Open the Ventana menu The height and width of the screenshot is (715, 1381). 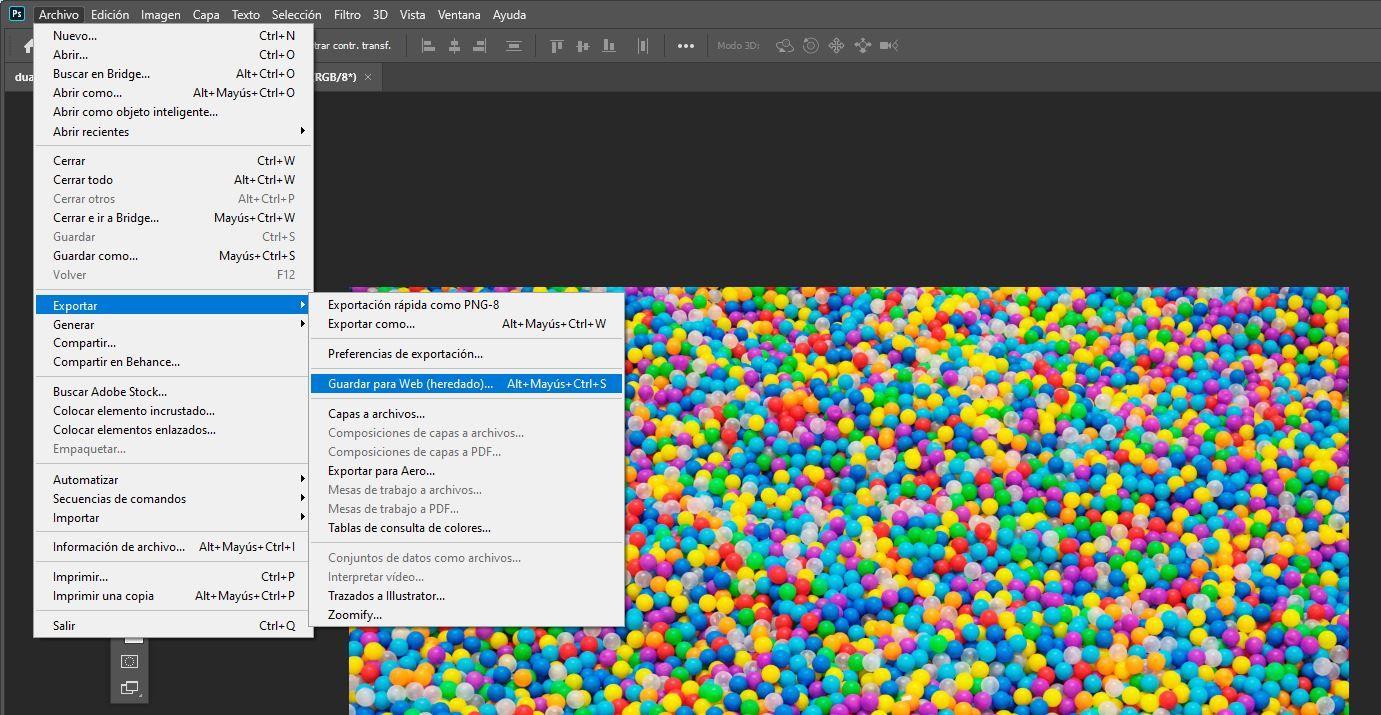pyautogui.click(x=459, y=15)
